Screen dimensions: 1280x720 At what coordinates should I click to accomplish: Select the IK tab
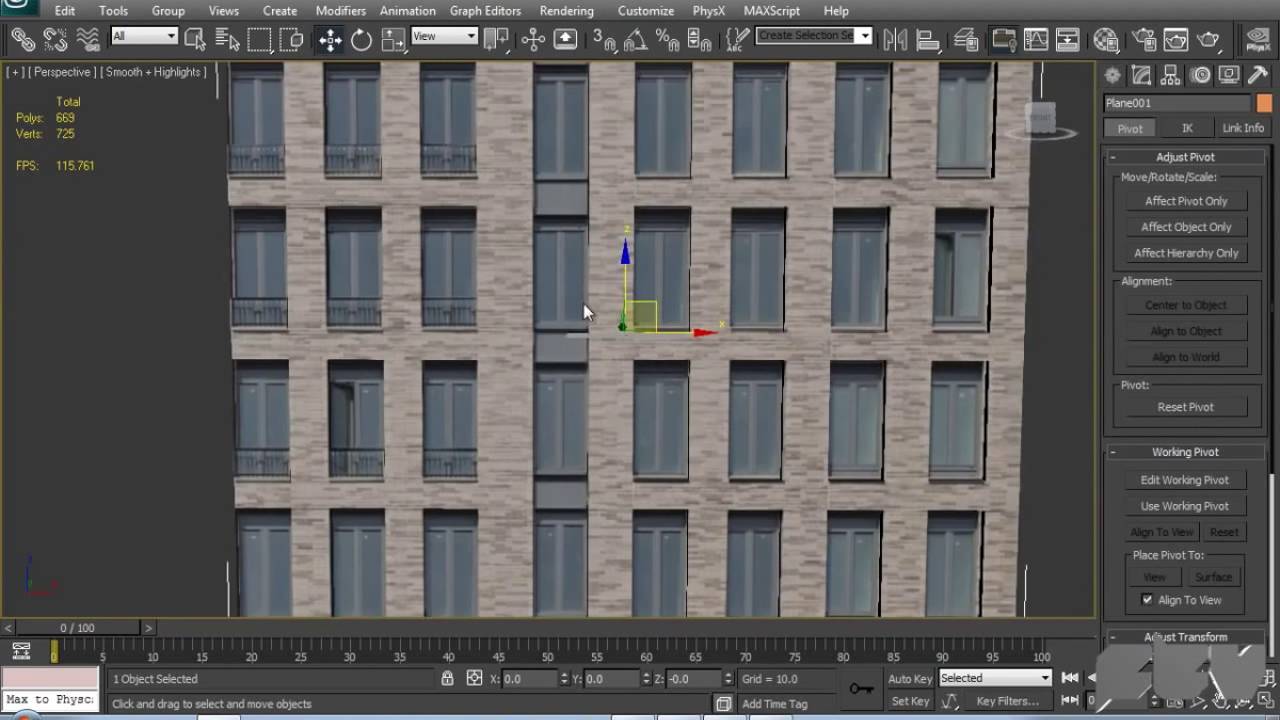click(x=1187, y=128)
